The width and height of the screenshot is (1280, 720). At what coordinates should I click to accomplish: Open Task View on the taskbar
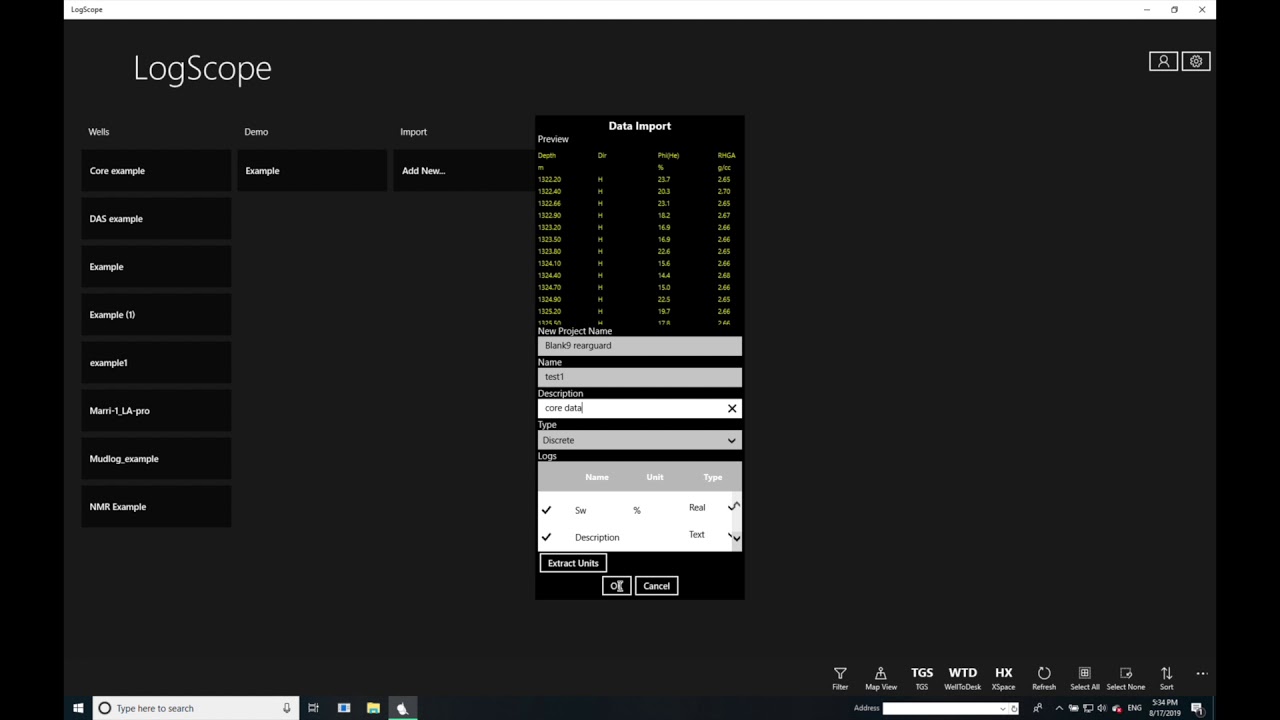[x=313, y=708]
